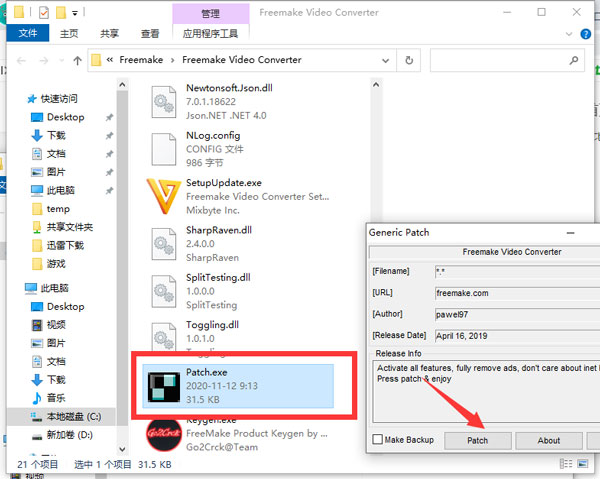The image size is (600, 479).
Task: Click the back navigation arrow
Action: [x=21, y=60]
